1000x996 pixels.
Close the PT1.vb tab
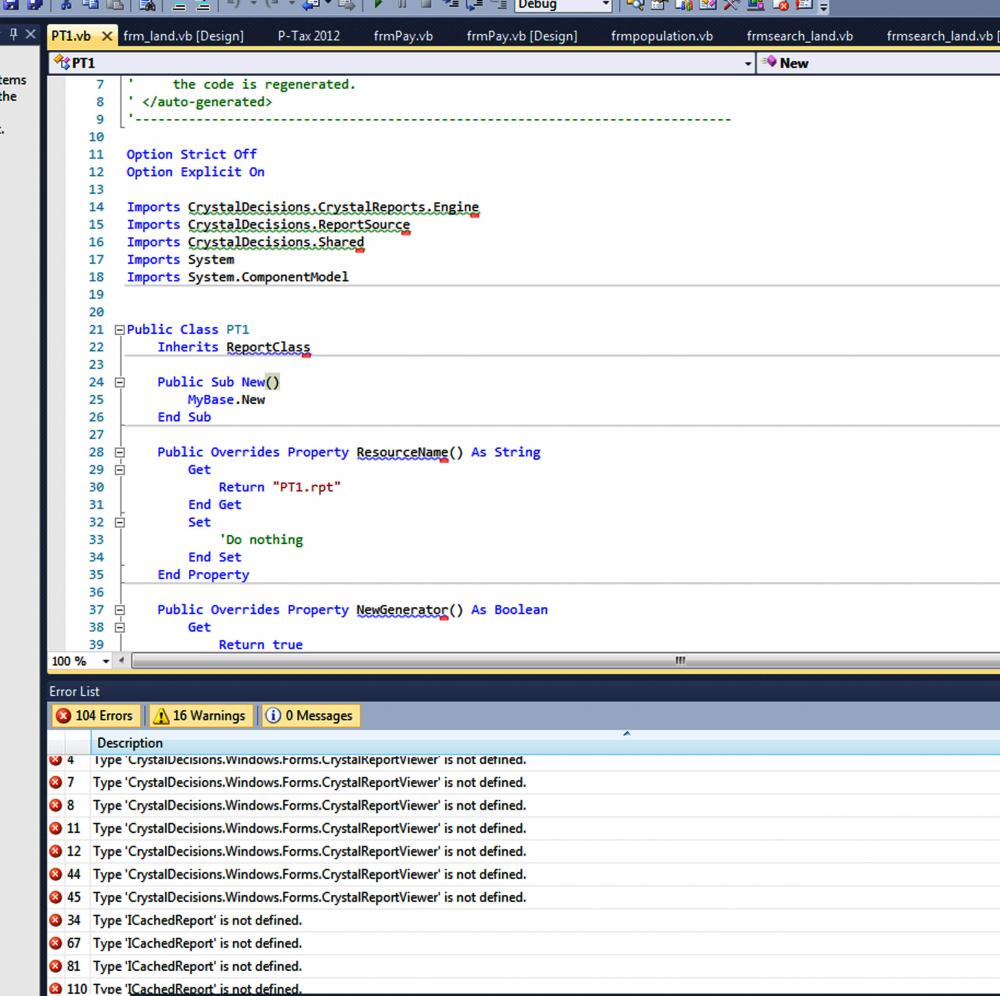point(107,36)
